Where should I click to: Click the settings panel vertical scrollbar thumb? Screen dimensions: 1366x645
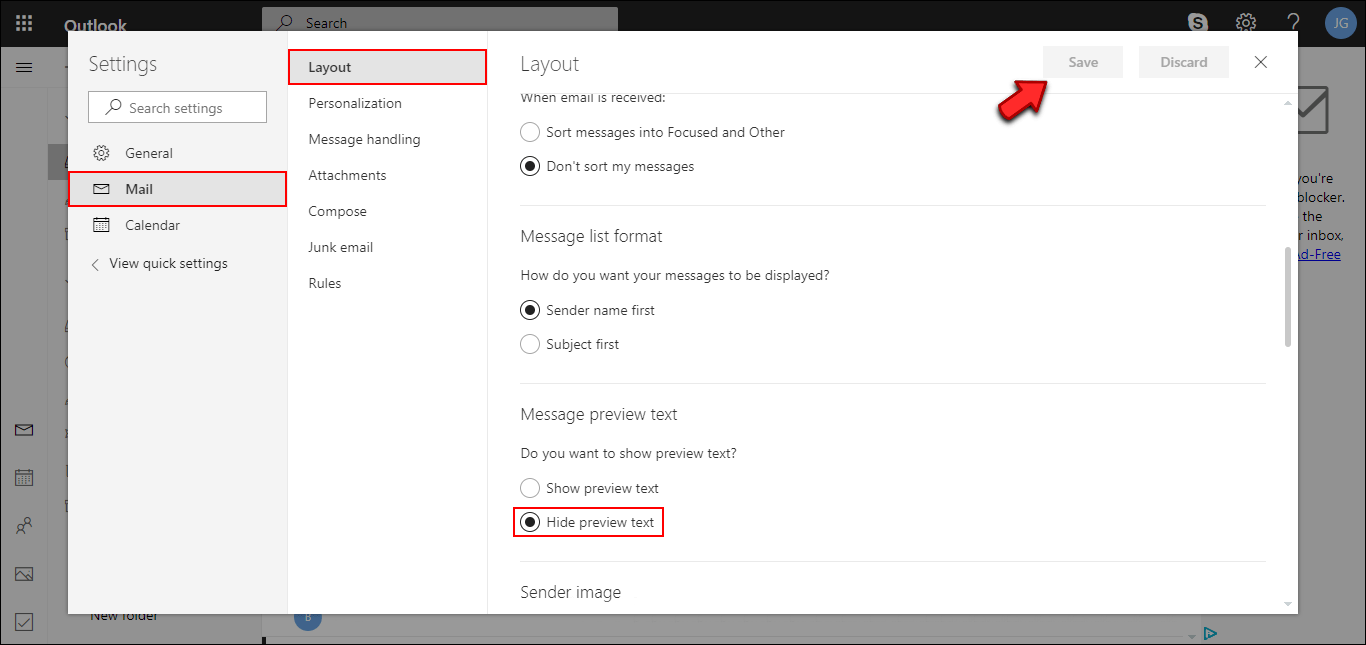click(x=1287, y=297)
